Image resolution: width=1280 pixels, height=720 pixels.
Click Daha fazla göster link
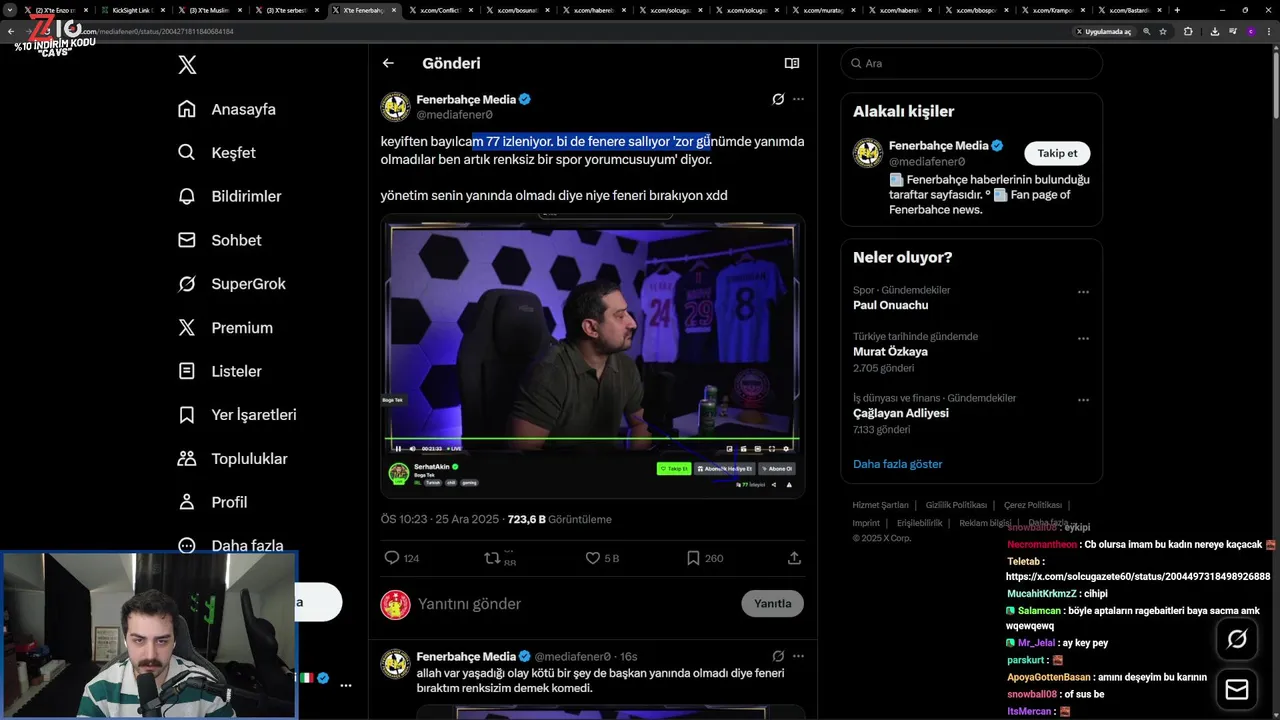coord(897,464)
